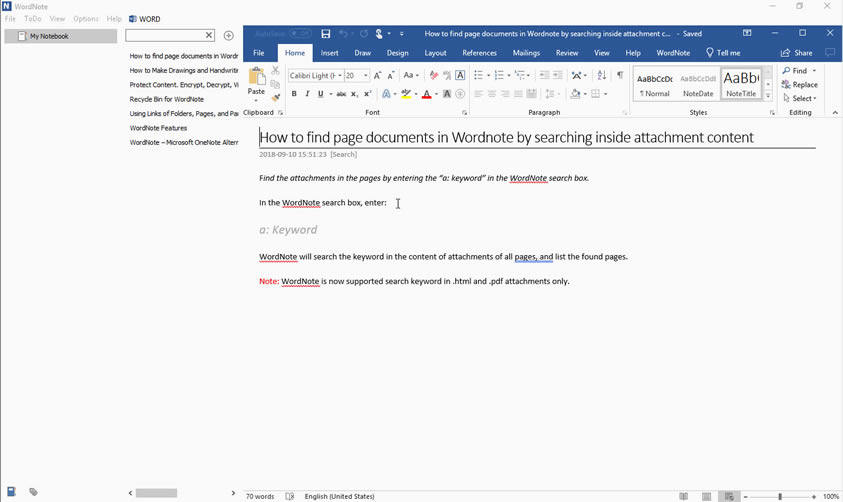Screen dimensions: 843x502
Task: Open the WordNote Features page
Action: pos(159,128)
